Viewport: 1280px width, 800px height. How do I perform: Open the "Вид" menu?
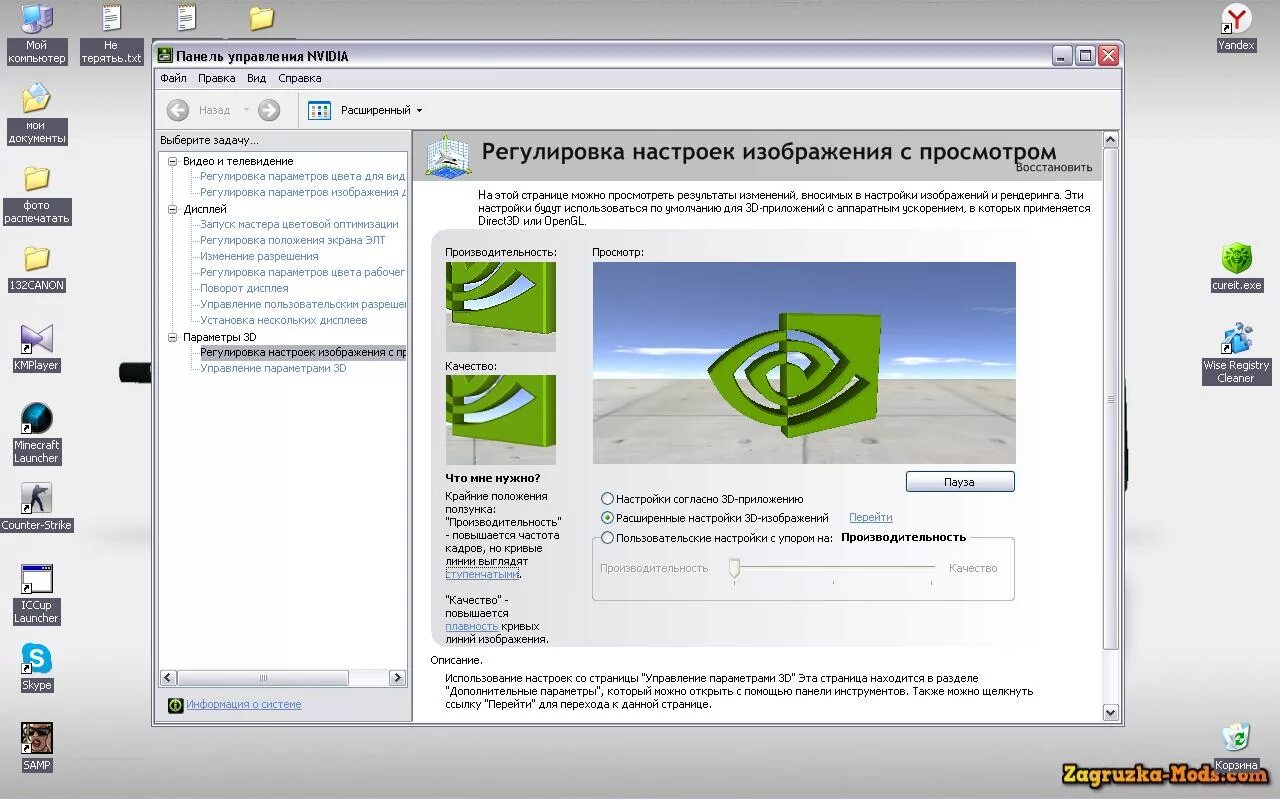pyautogui.click(x=257, y=78)
